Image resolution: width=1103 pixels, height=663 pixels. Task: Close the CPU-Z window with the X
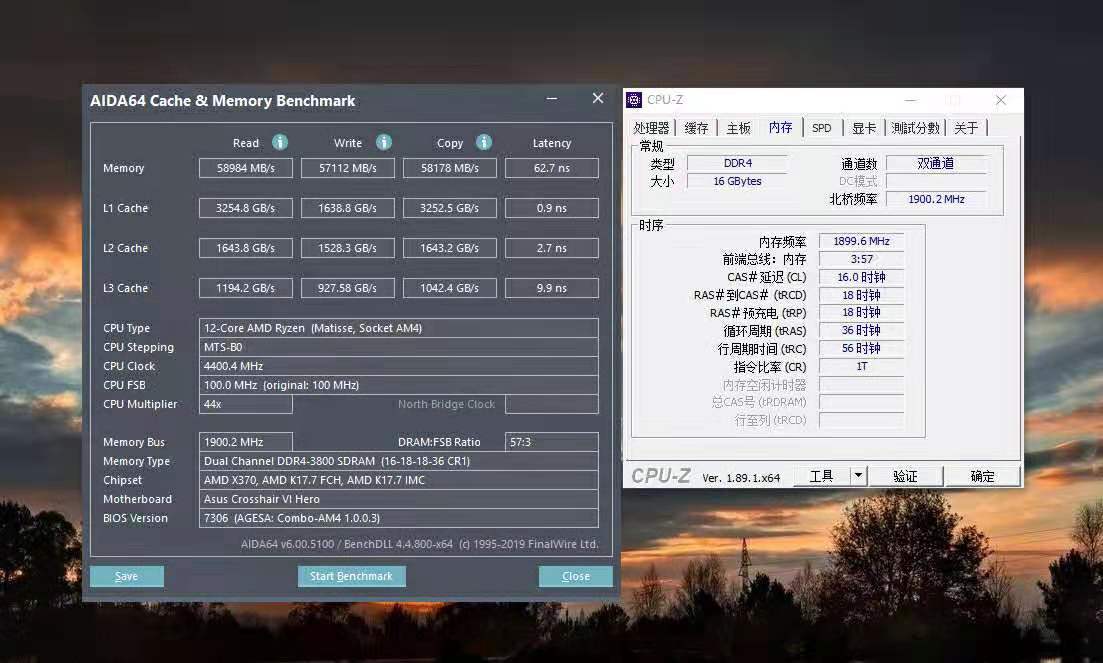click(x=1001, y=101)
